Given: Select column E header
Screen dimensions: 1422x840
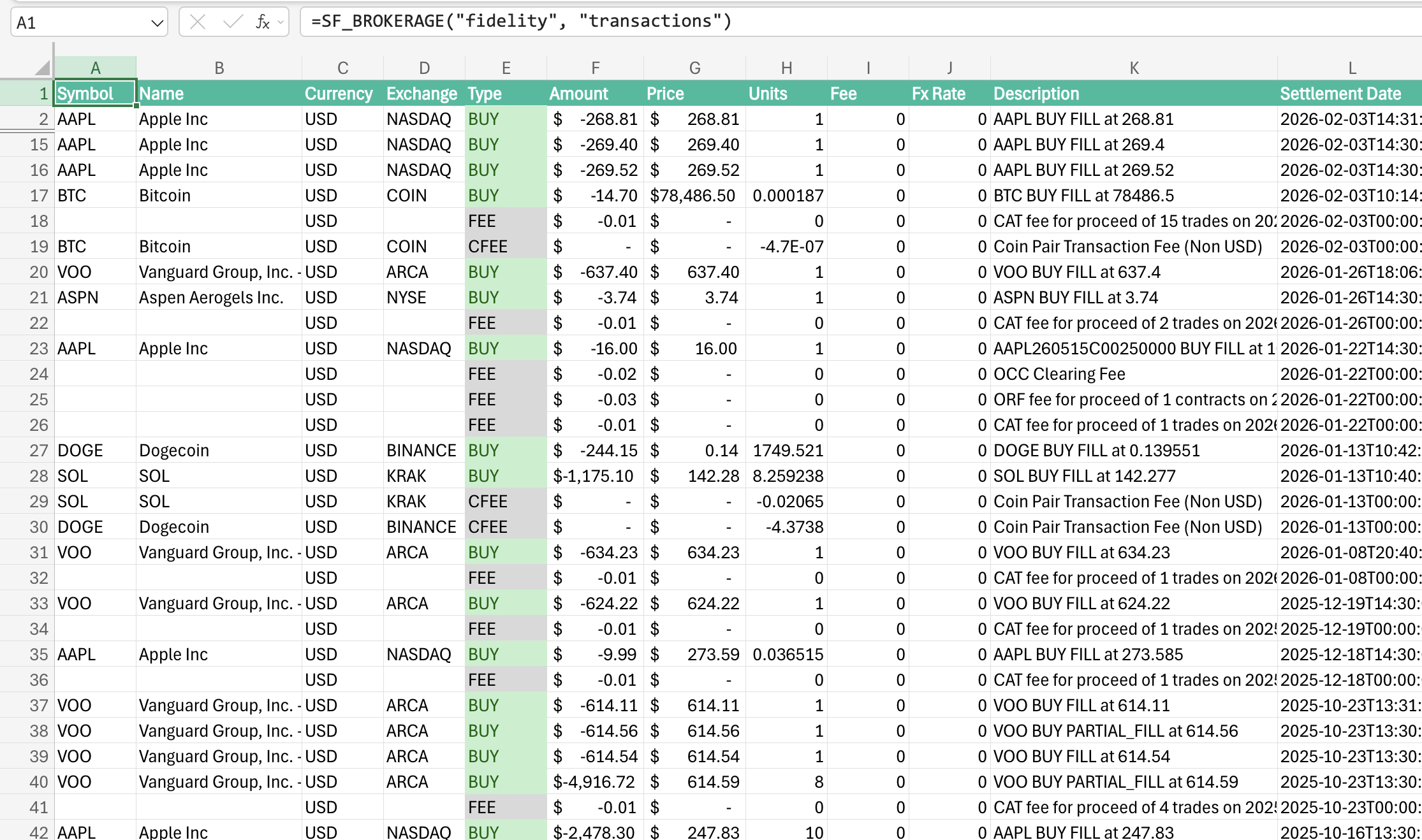Looking at the screenshot, I should coord(506,68).
